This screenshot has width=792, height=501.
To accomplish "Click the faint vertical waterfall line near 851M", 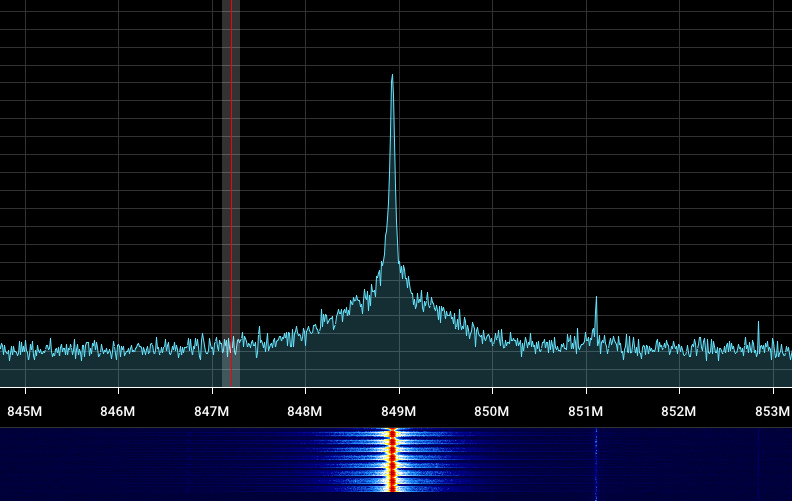I will click(x=596, y=464).
